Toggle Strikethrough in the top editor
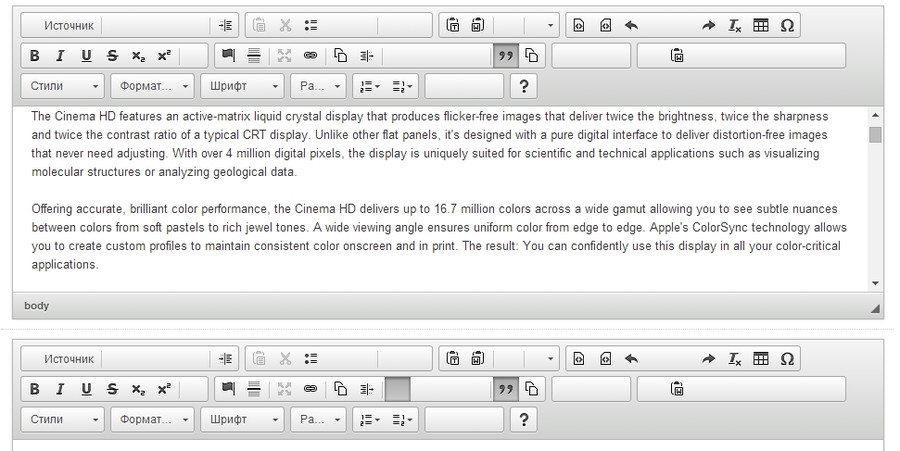900x451 pixels. (x=112, y=55)
